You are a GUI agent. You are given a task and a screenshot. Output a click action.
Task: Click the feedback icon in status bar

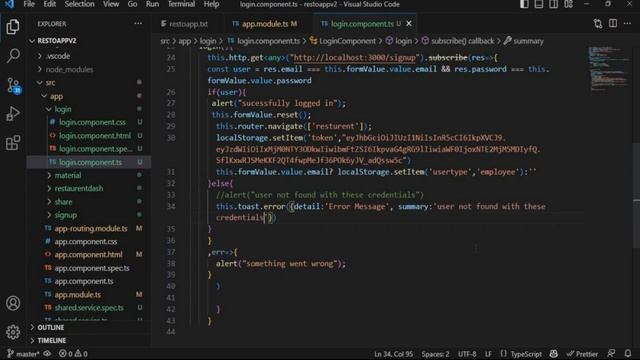tap(611, 354)
